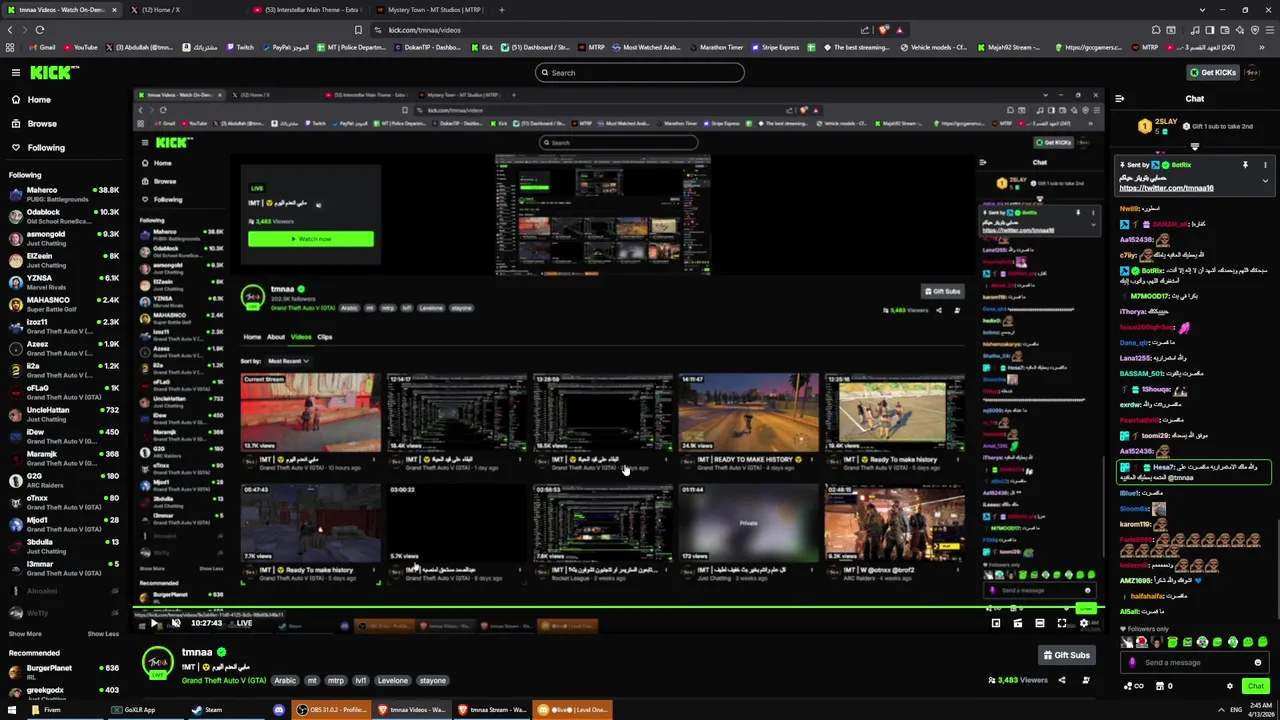1280x720 pixels.
Task: Expand the pinned BotRix message chevron
Action: coord(1265,181)
